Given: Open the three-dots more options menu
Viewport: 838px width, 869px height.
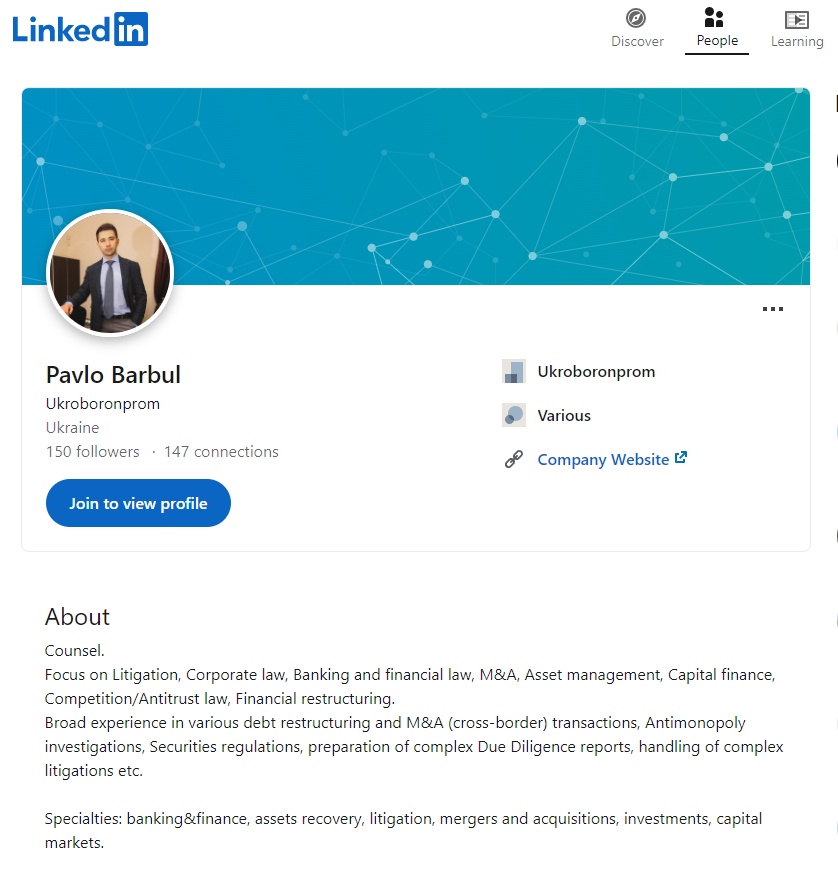Looking at the screenshot, I should tap(773, 309).
